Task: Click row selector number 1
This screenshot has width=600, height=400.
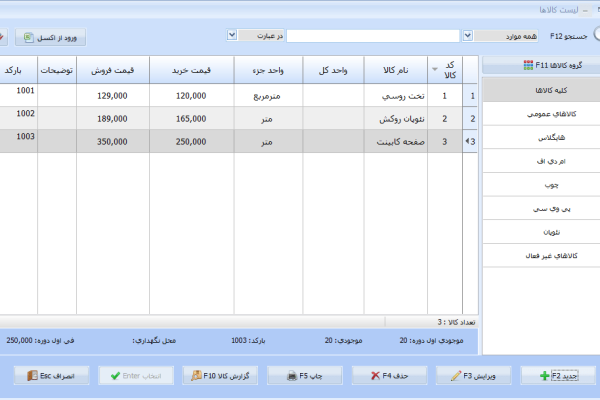Action: click(470, 96)
